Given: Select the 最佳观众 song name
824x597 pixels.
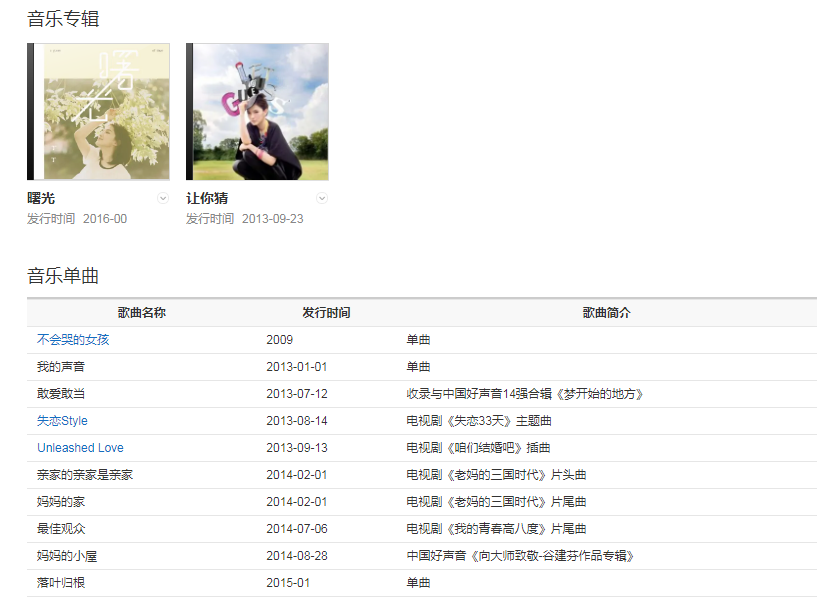Looking at the screenshot, I should [61, 529].
